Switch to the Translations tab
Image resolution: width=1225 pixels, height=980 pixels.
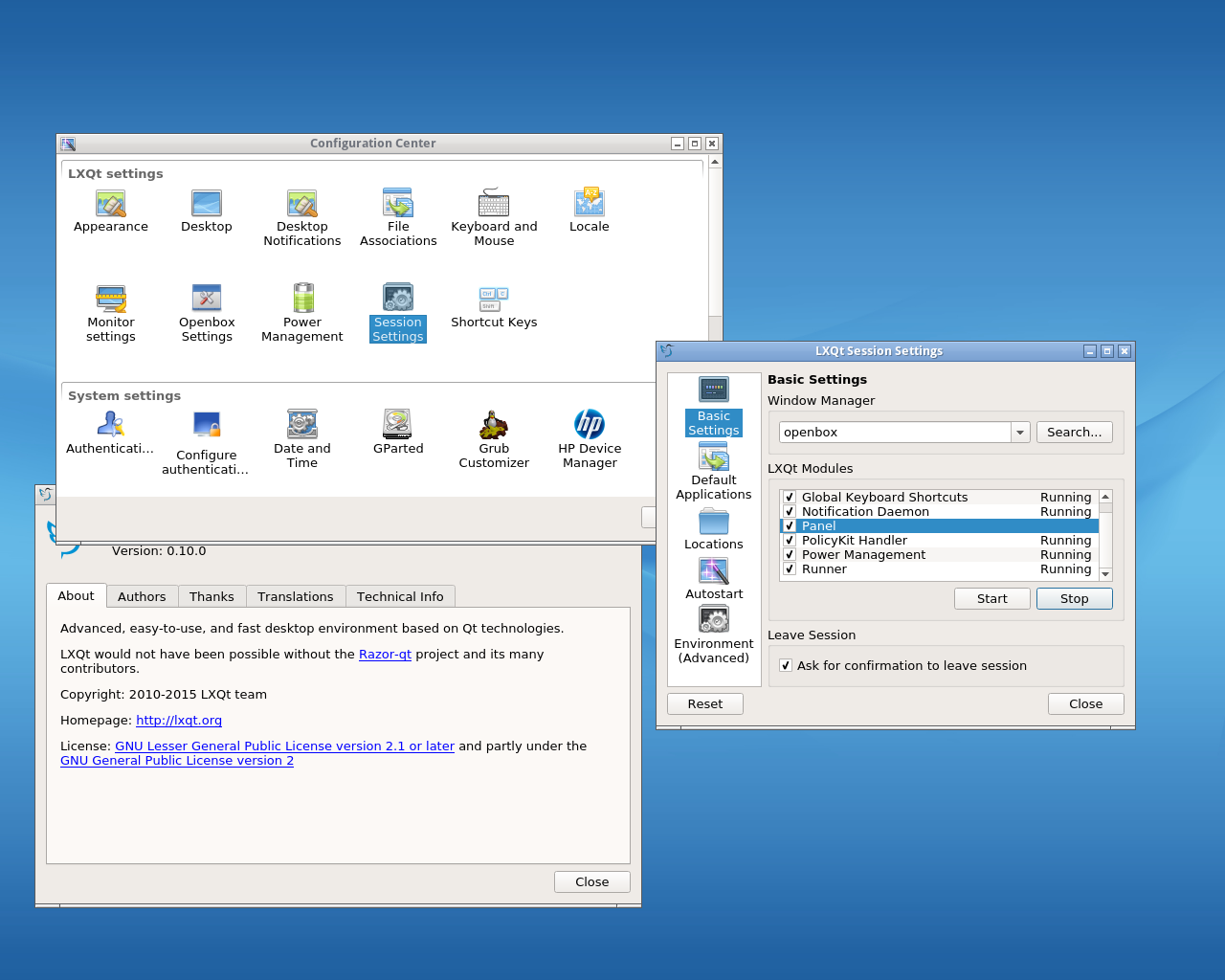(x=296, y=596)
